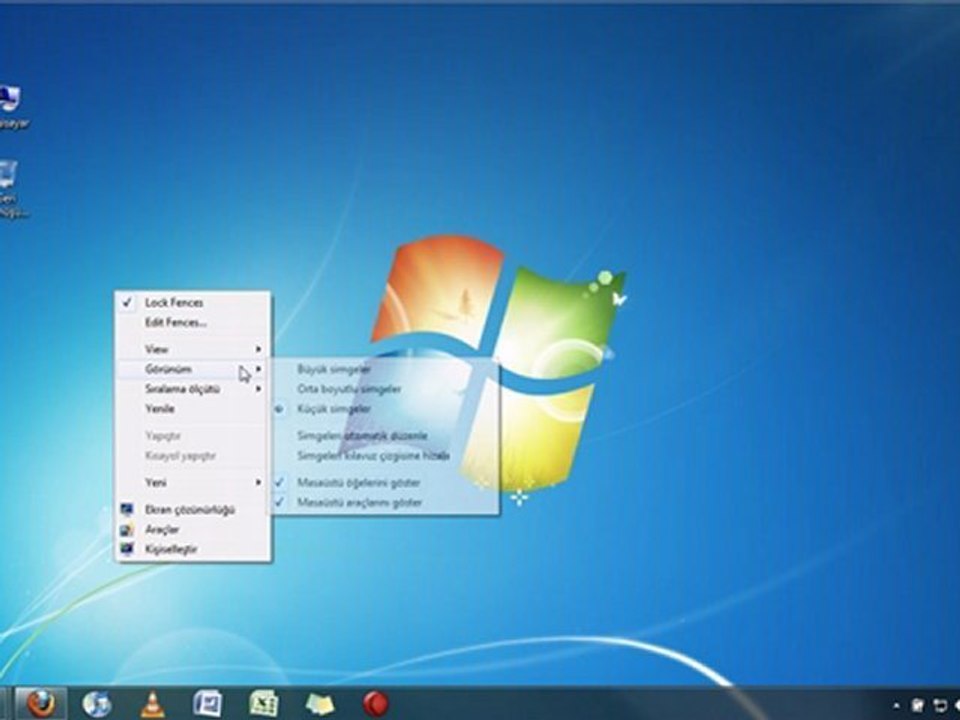The height and width of the screenshot is (720, 960).
Task: Select the Recycle Bin desktop icon
Action: tap(11, 190)
